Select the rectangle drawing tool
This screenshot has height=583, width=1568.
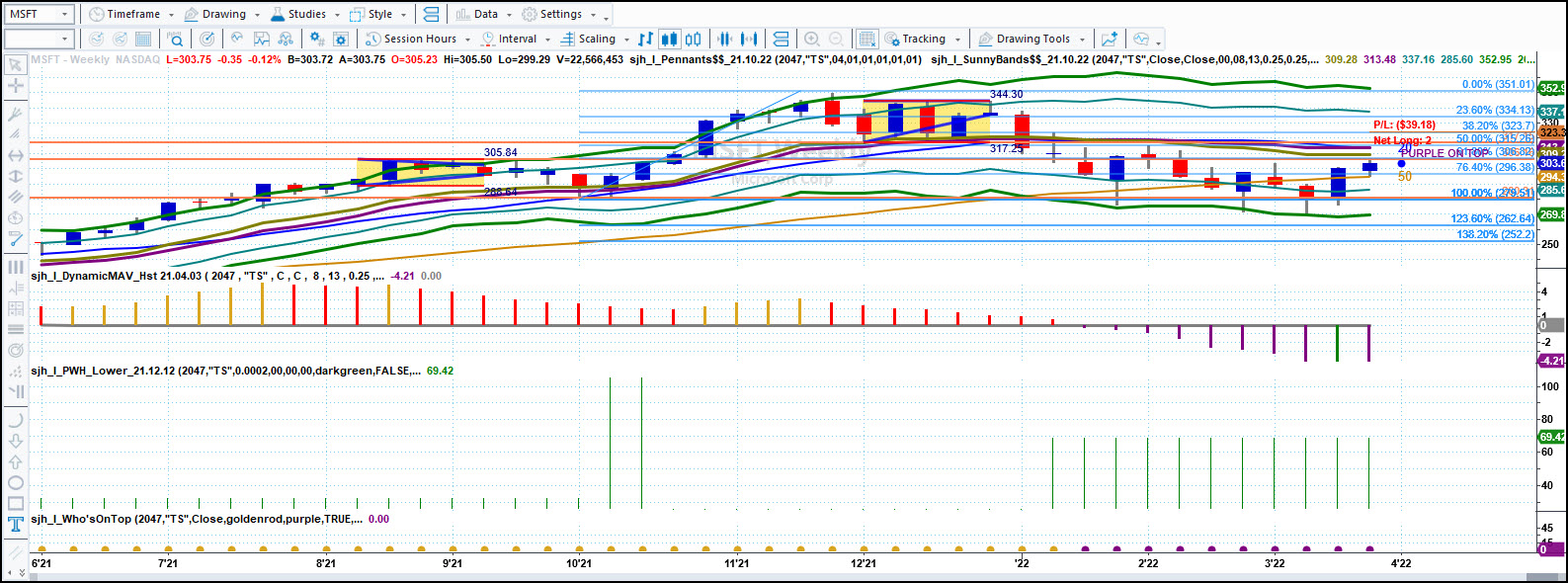[15, 504]
